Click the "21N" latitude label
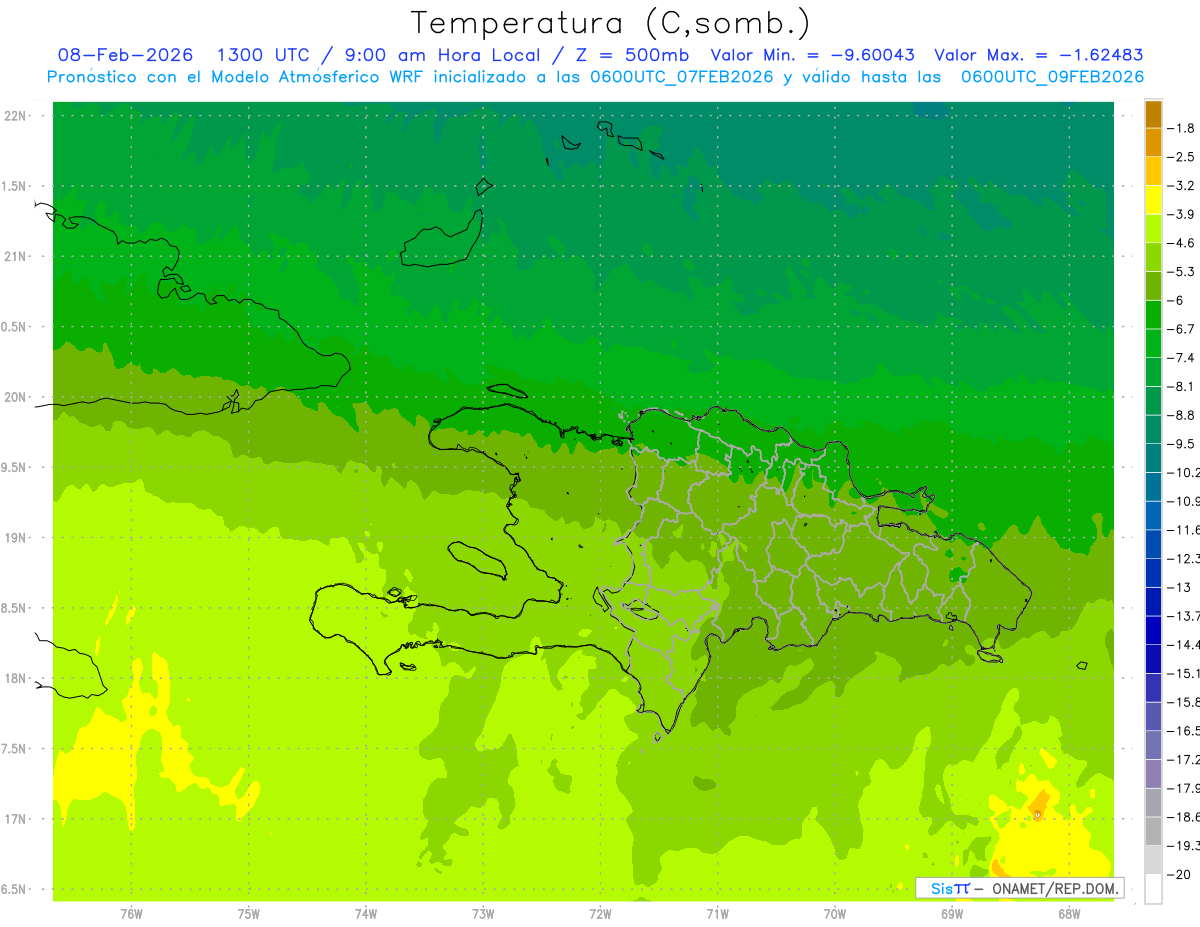This screenshot has width=1200, height=927. pyautogui.click(x=17, y=257)
